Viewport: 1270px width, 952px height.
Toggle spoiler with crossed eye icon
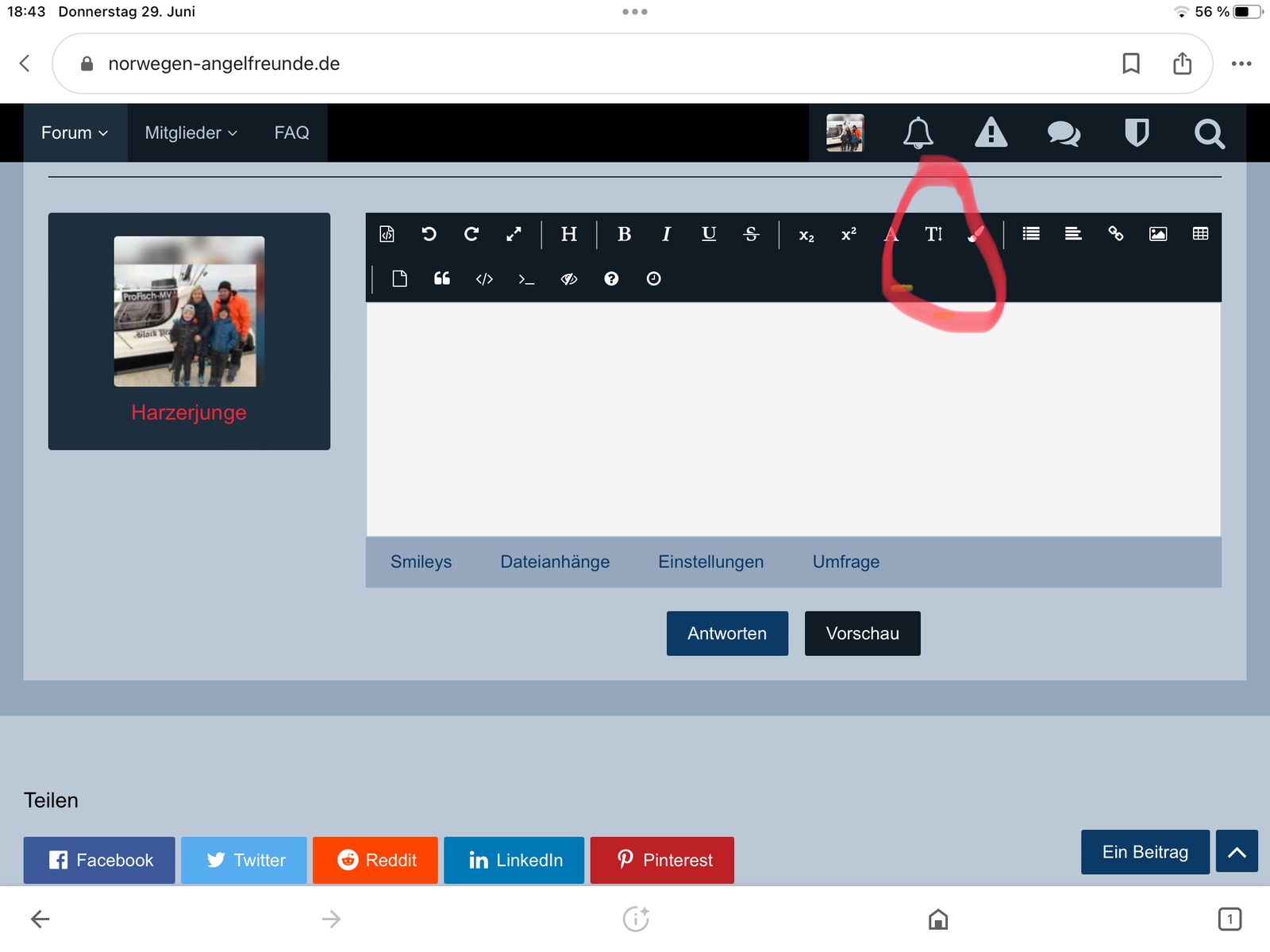click(x=568, y=278)
